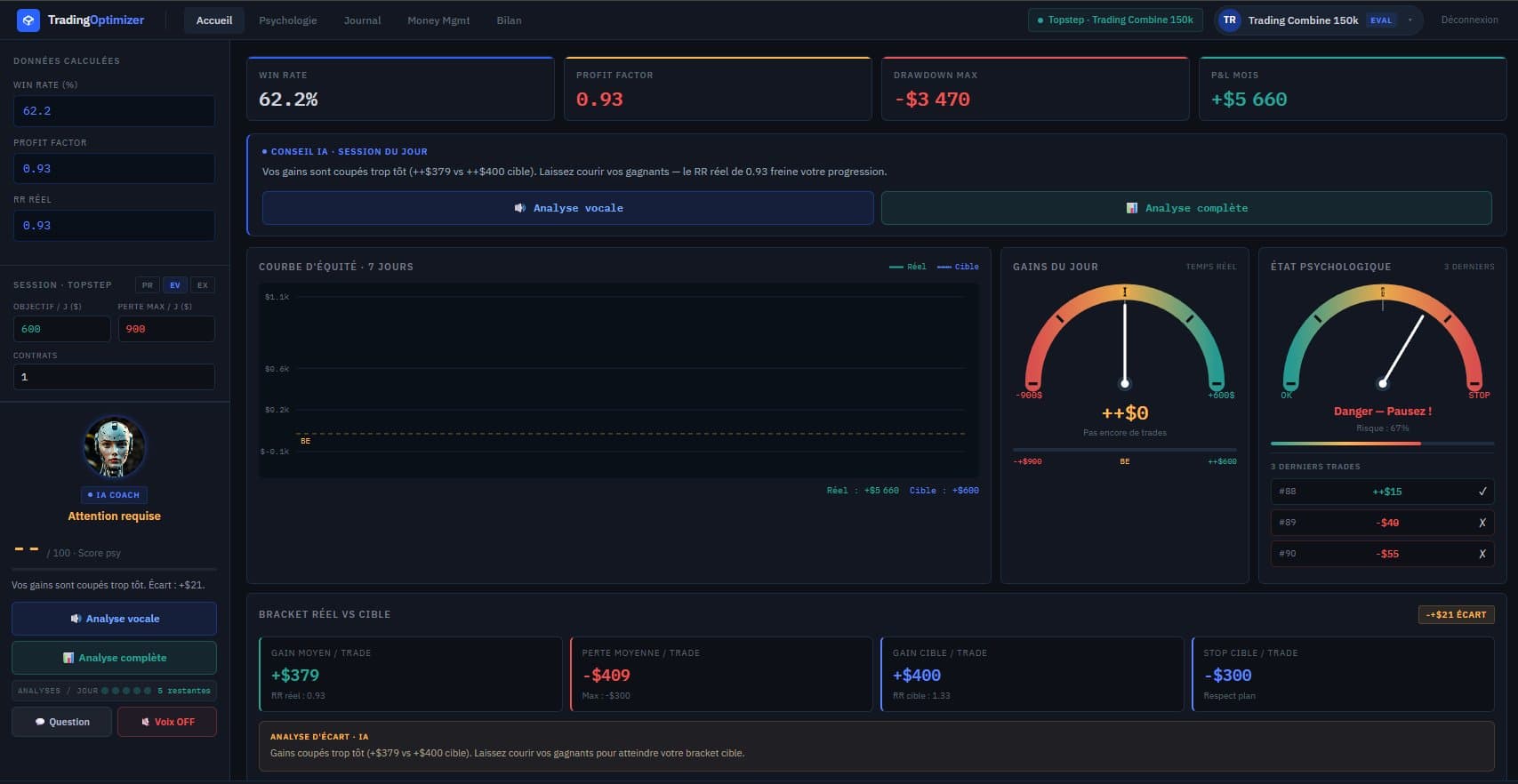1518x784 pixels.
Task: Click the speaker icon in sidebar Analyse vocale
Action: click(76, 619)
